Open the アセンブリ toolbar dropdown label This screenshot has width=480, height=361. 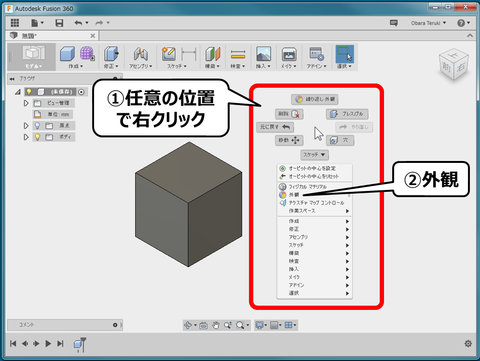tap(141, 66)
